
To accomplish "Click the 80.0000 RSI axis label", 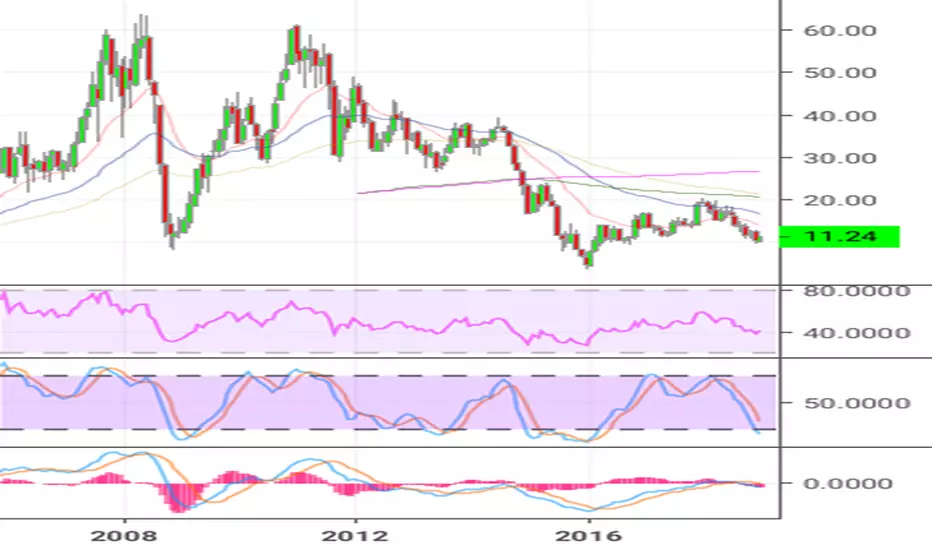I will click(x=857, y=291).
